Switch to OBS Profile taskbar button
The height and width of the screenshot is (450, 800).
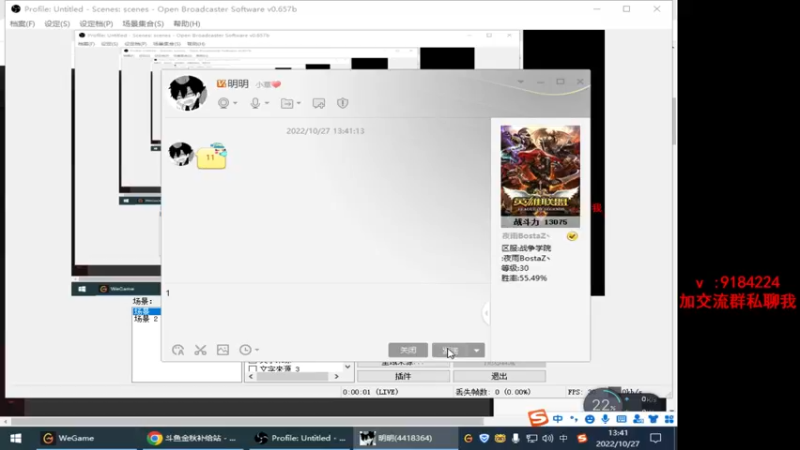tap(301, 438)
